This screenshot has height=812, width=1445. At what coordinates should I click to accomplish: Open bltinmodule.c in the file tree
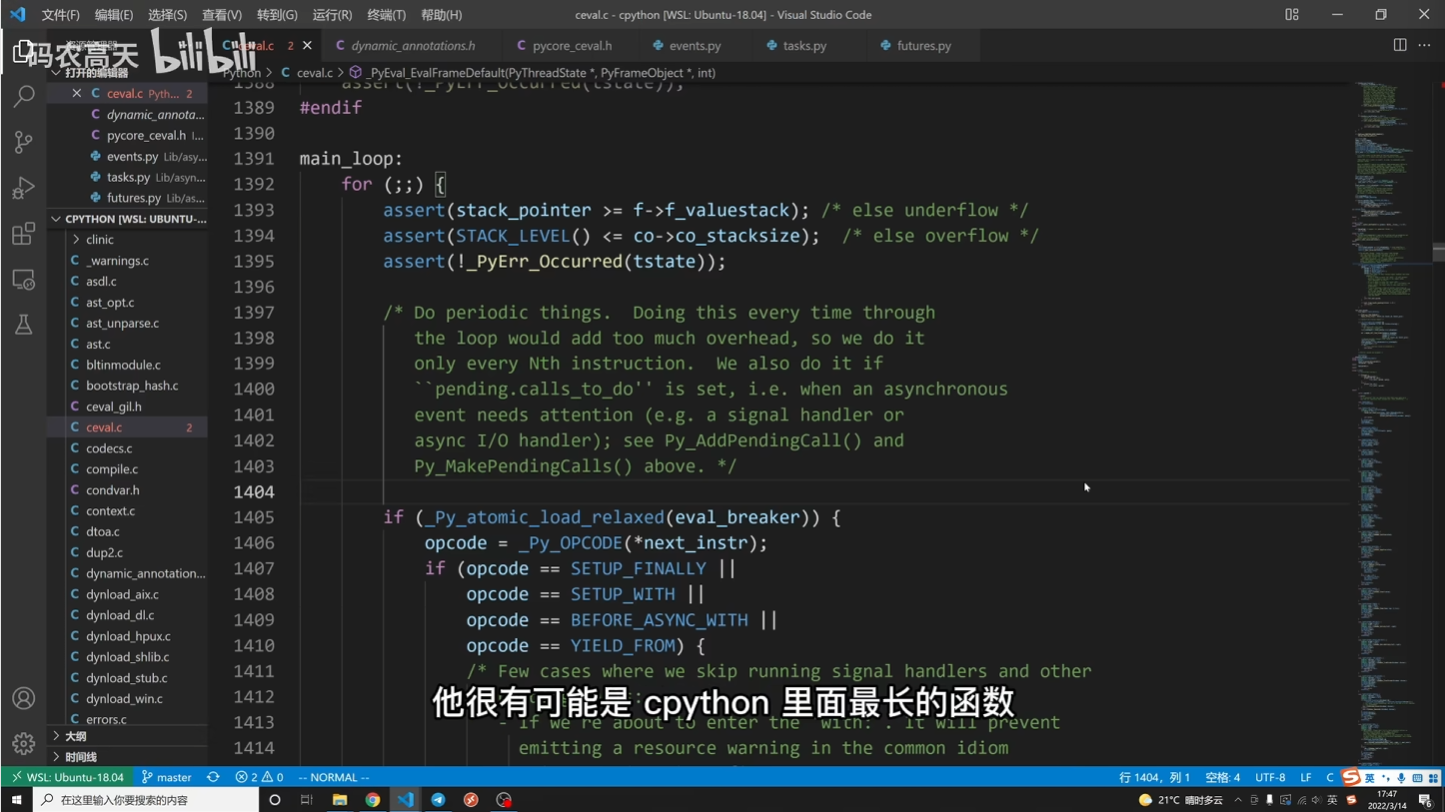pos(122,365)
